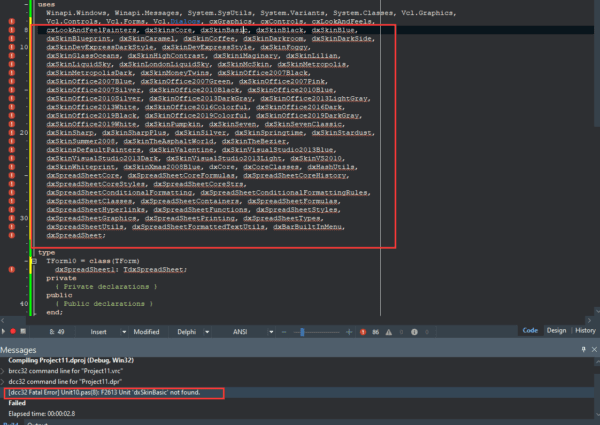Click the zoom out minus icon
The width and height of the screenshot is (600, 425).
pyautogui.click(x=284, y=332)
